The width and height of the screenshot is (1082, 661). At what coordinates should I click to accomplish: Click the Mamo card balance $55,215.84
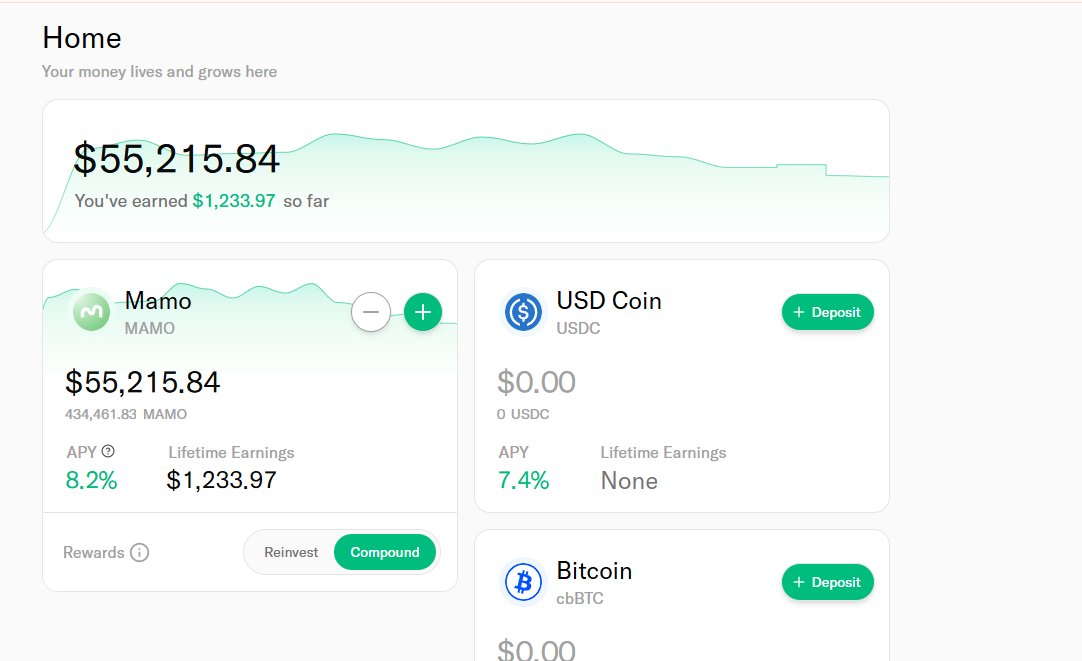(143, 382)
